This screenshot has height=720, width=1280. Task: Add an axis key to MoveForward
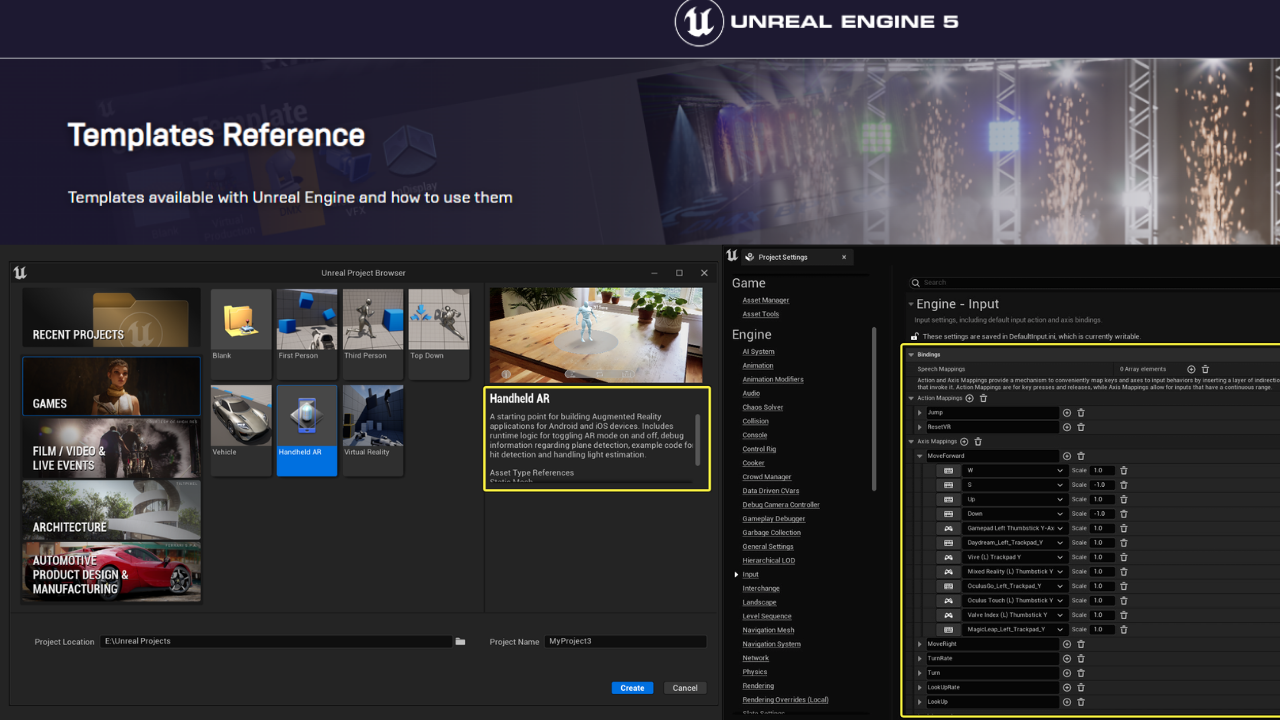tap(1067, 456)
